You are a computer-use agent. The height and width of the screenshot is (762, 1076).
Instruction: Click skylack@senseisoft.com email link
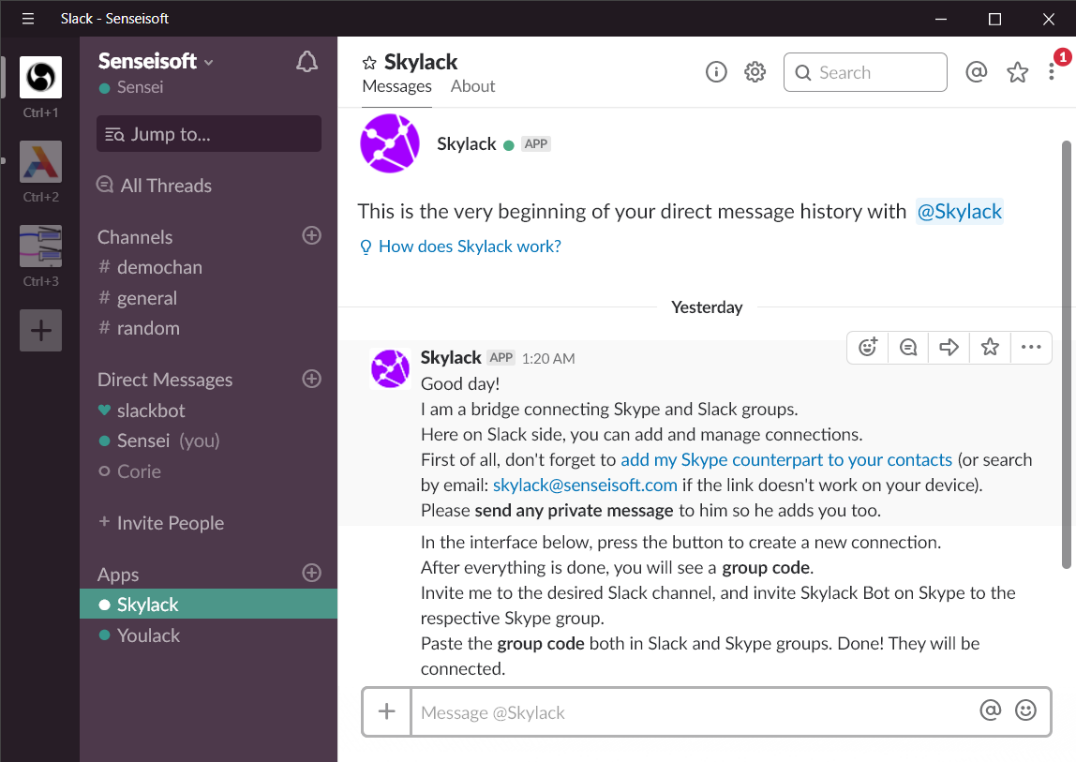[x=585, y=485]
